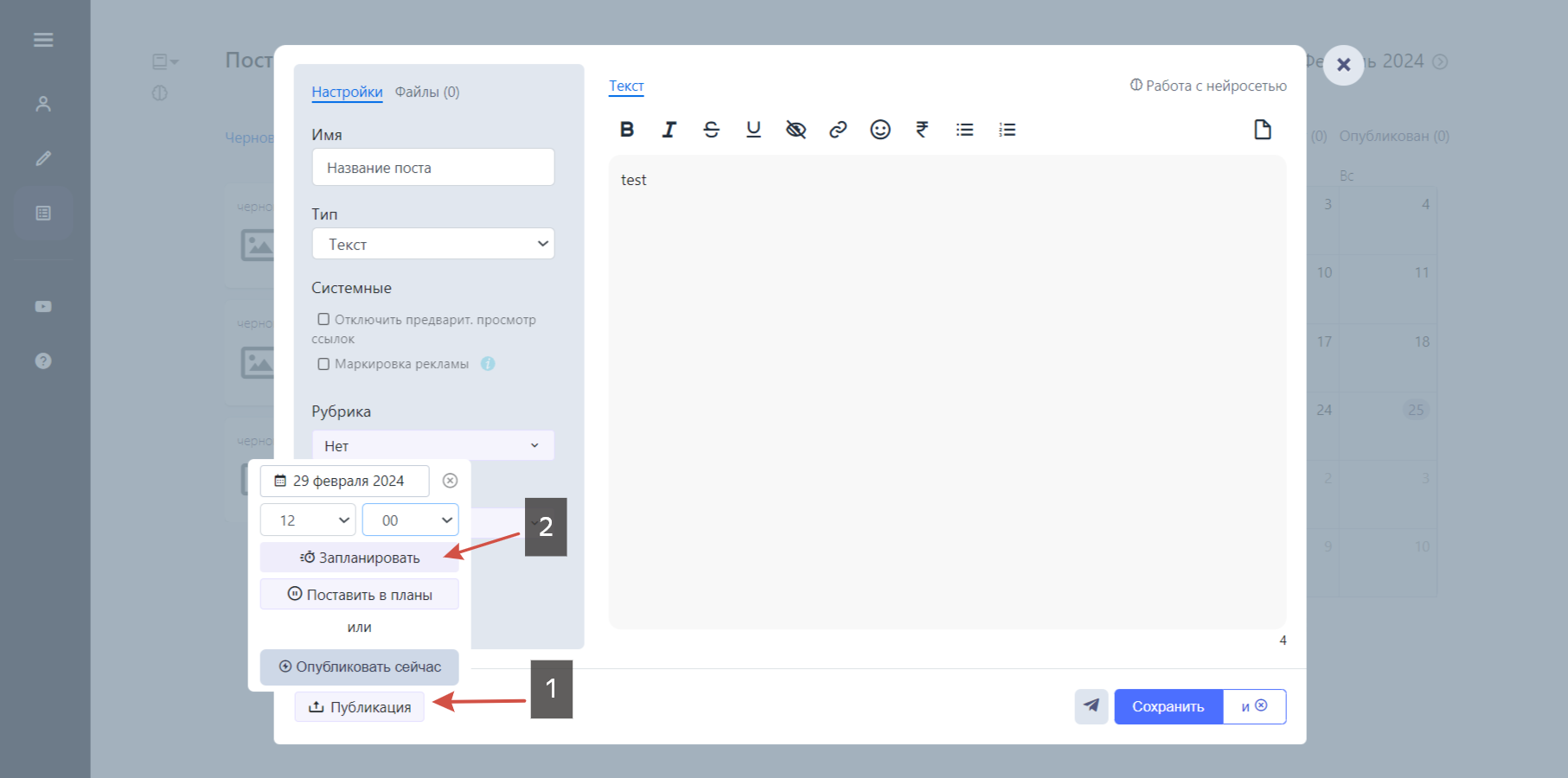
Task: Click Поставить в планы button
Action: [360, 595]
